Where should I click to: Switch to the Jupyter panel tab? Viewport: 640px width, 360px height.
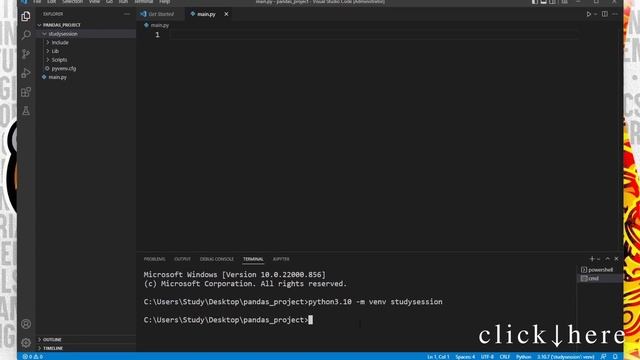[x=281, y=259]
